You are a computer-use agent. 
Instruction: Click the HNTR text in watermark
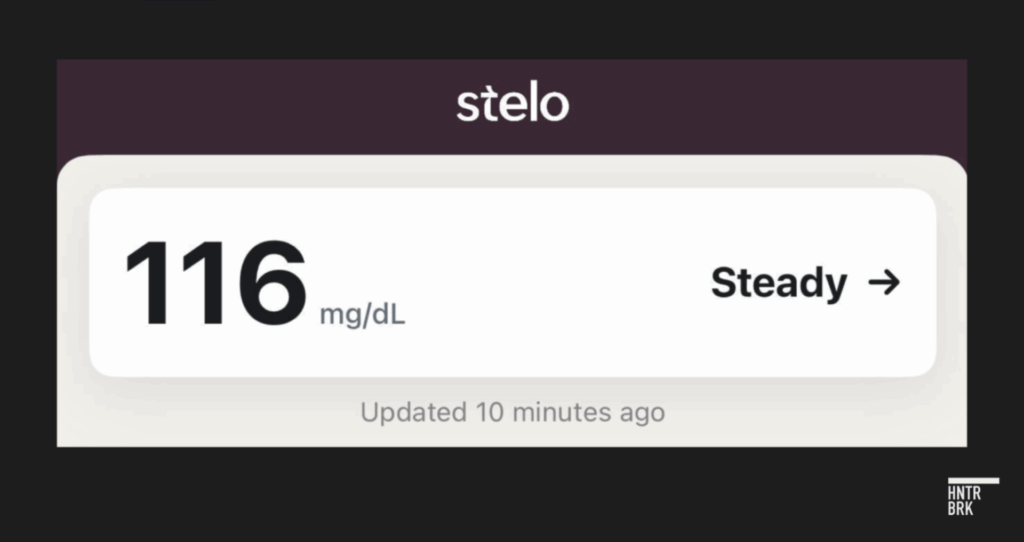coord(964,493)
